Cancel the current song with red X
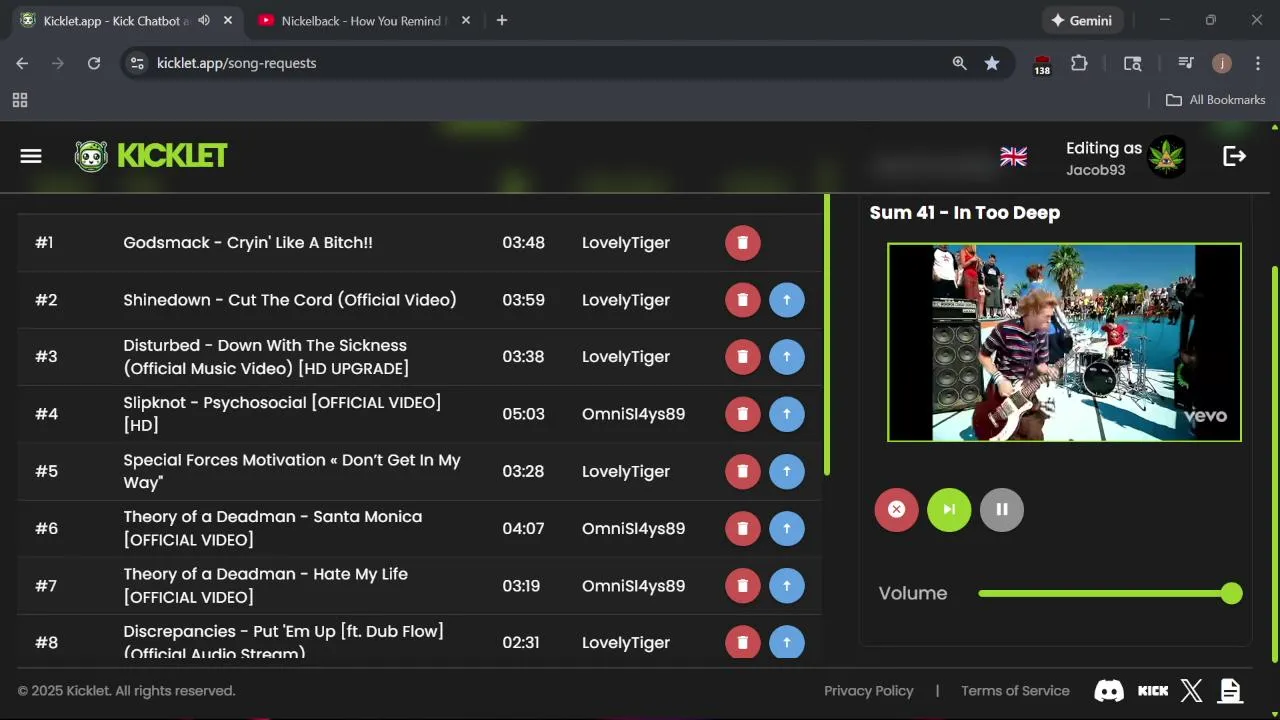The image size is (1280, 720). click(x=896, y=510)
